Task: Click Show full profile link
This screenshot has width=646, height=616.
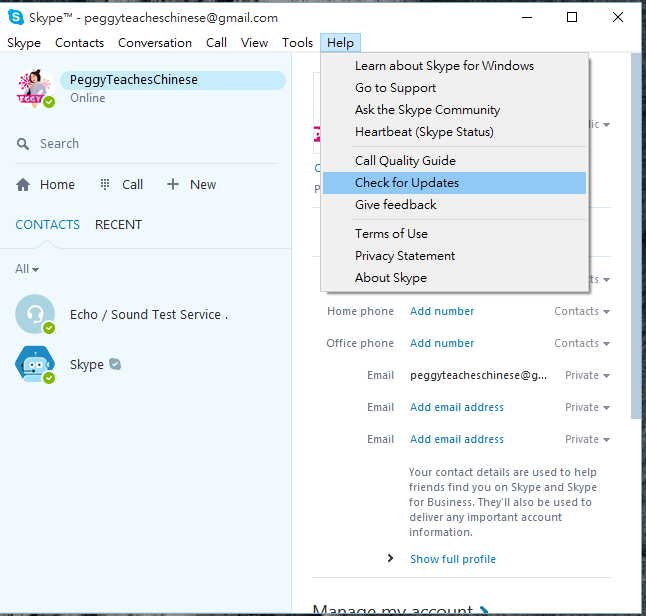Action: click(453, 559)
